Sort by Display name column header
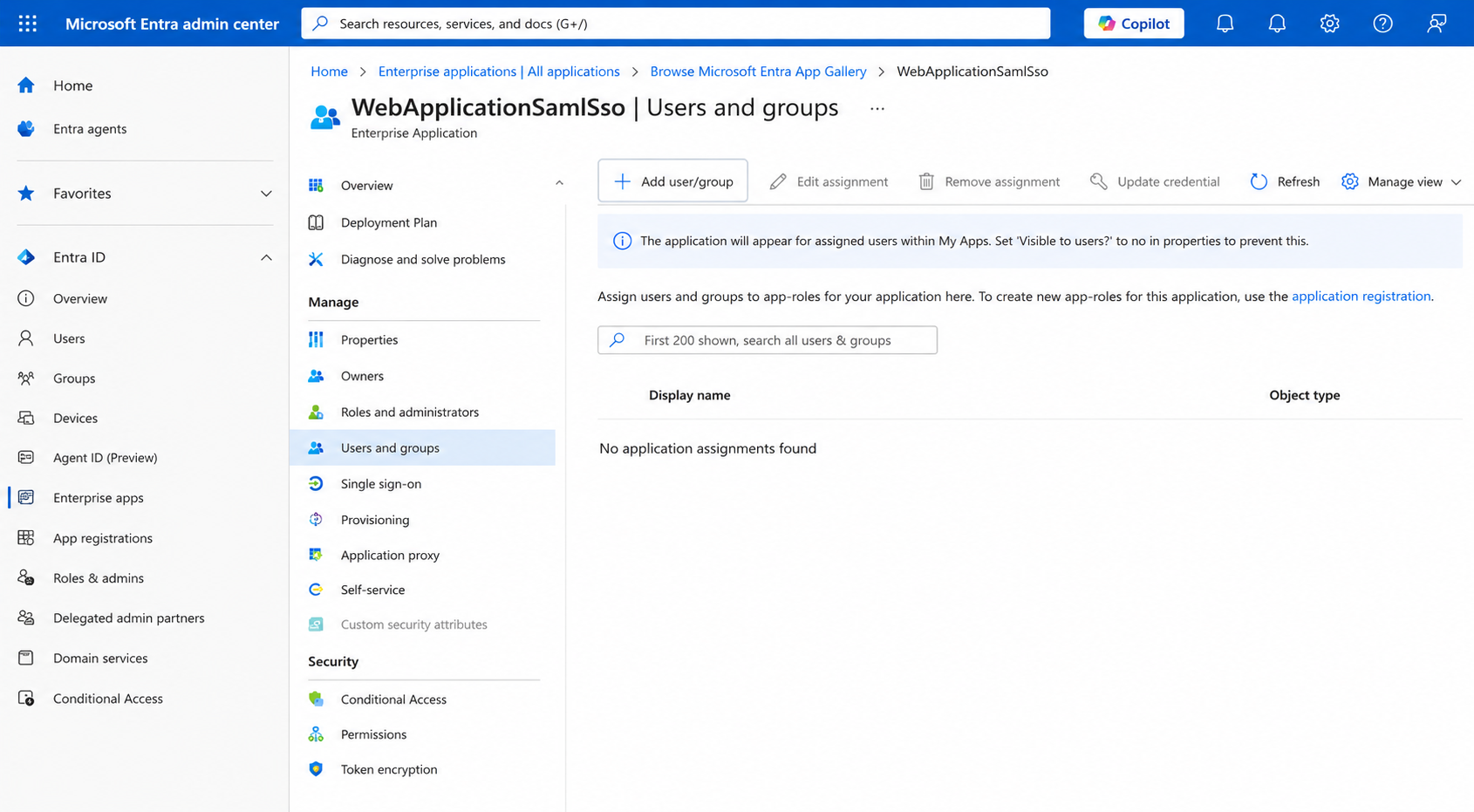 click(689, 395)
